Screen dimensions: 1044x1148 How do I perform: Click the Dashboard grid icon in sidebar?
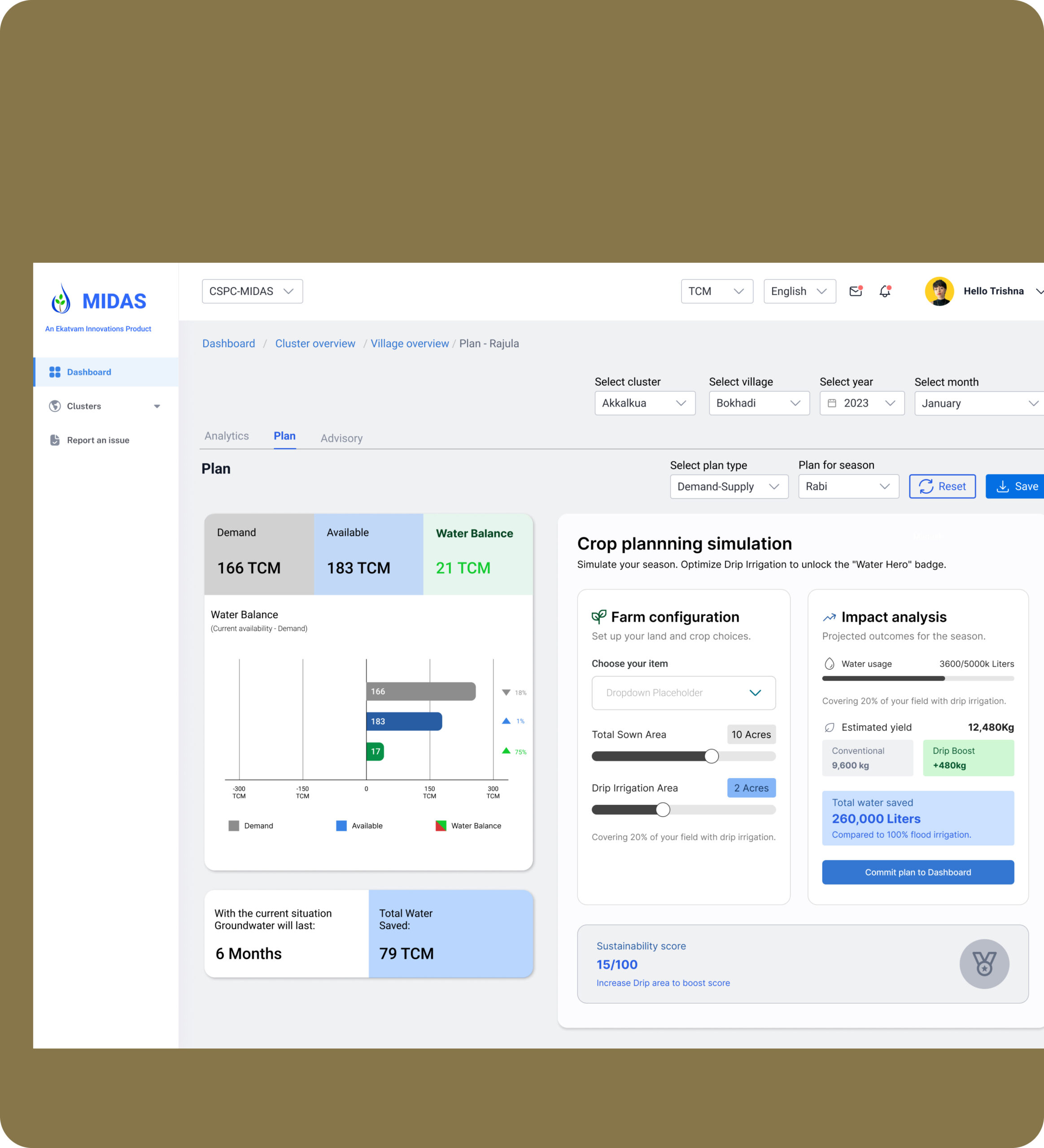55,372
